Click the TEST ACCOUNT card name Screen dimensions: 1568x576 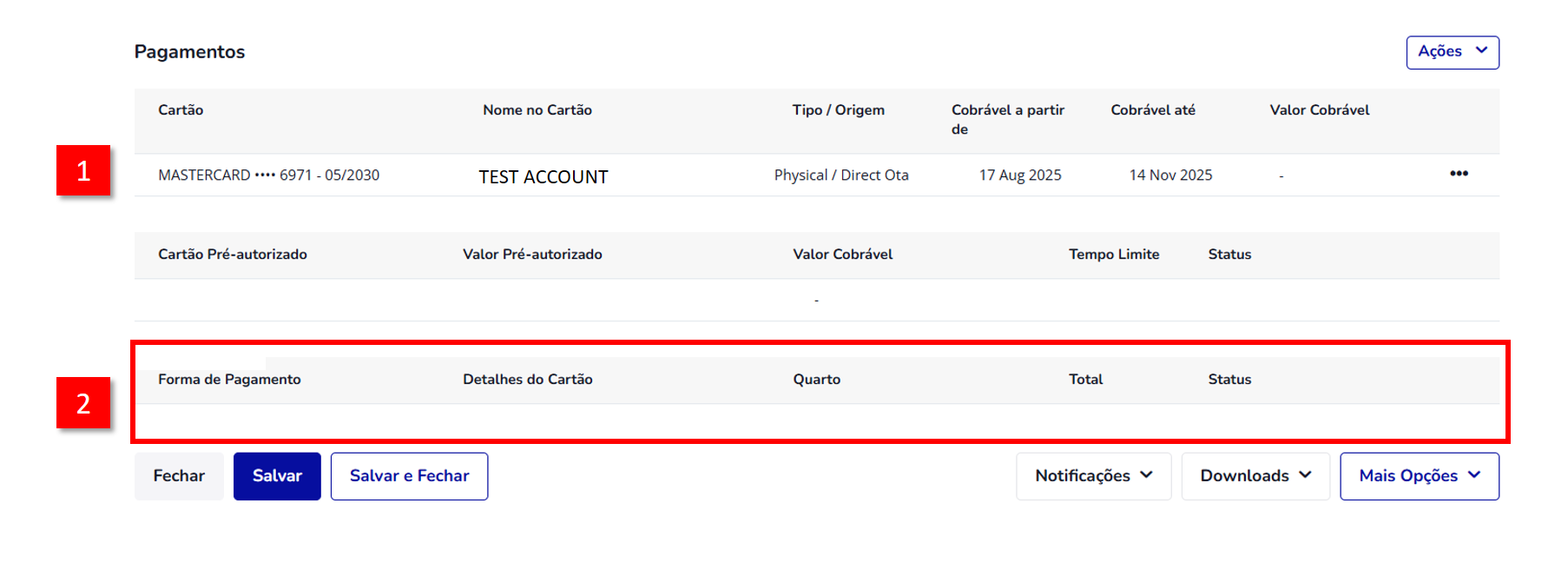[544, 177]
